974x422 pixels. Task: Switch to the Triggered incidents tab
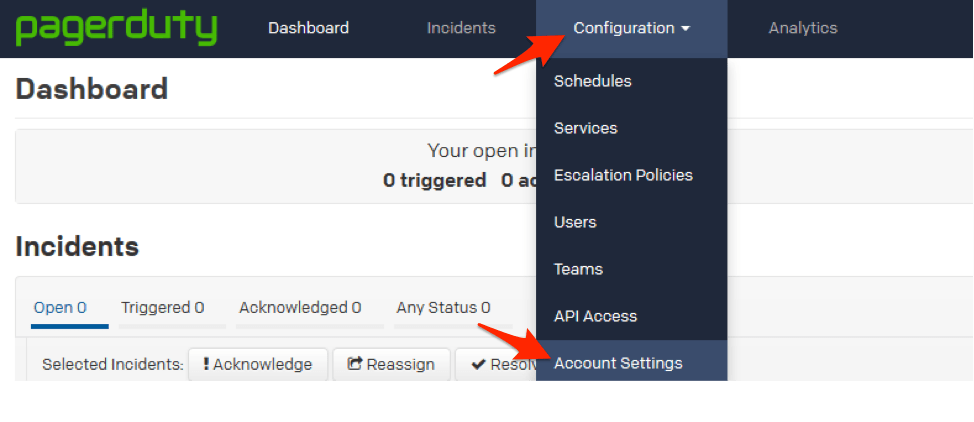point(162,308)
